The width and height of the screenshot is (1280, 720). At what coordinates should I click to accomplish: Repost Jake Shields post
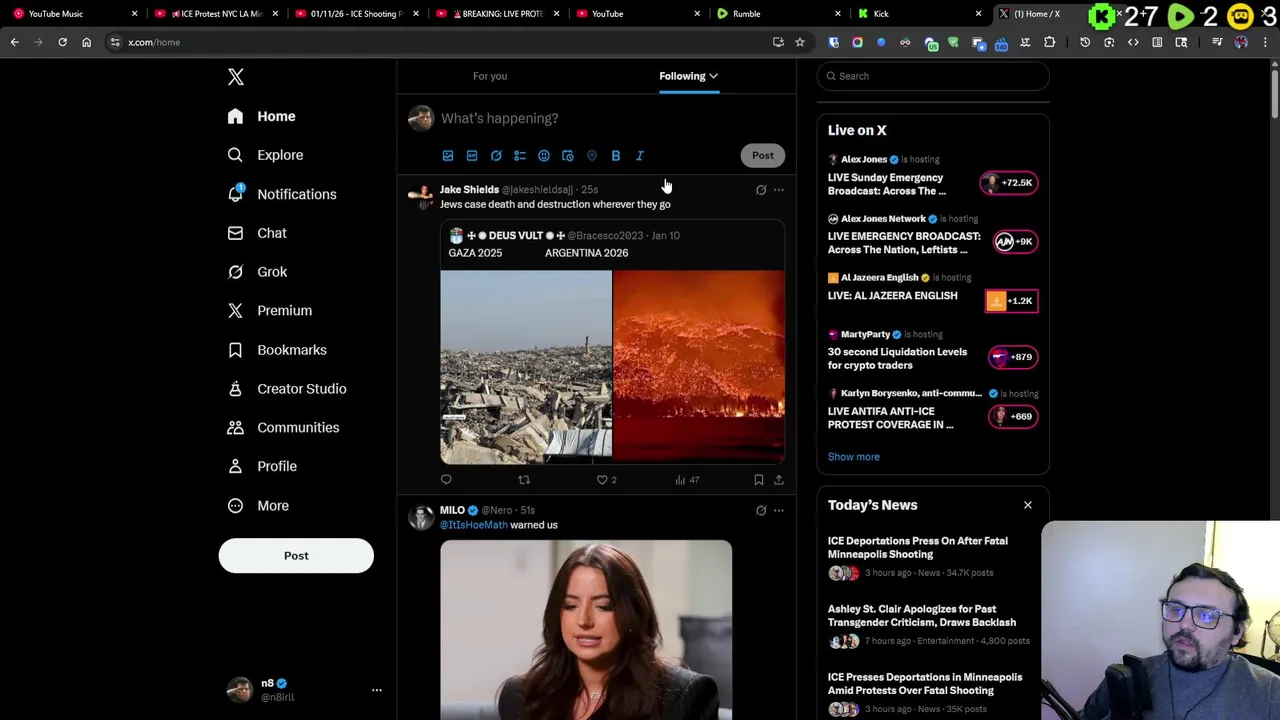[x=524, y=480]
